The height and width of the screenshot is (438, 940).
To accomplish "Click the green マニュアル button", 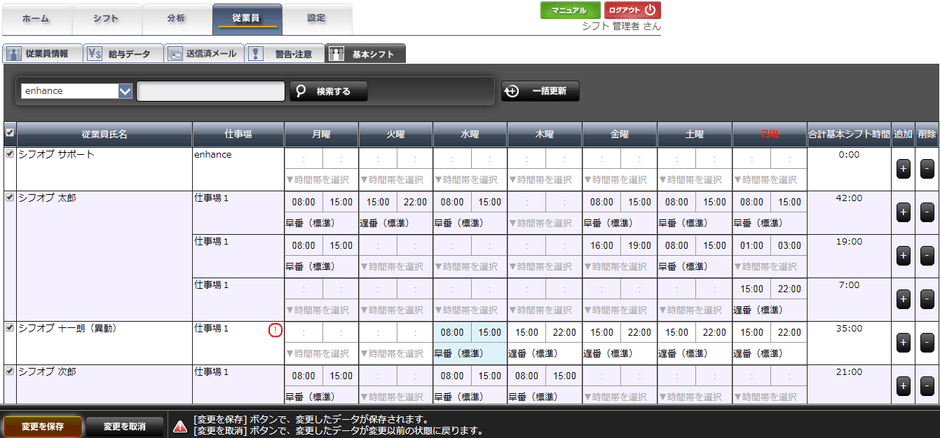I will click(x=570, y=10).
